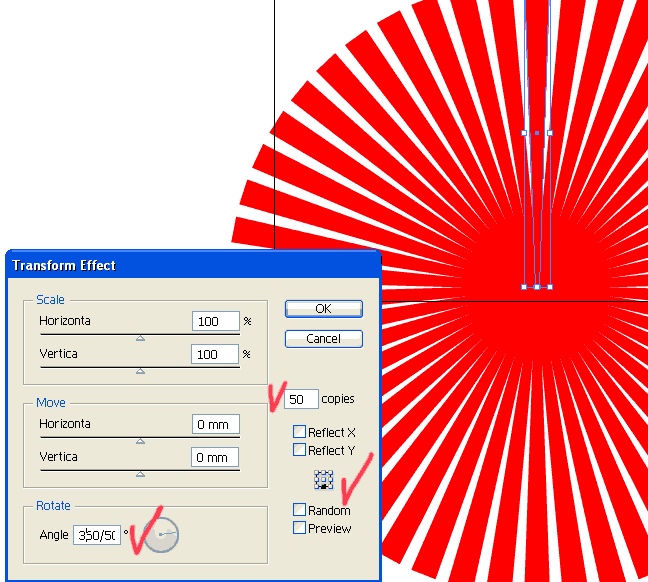Click the Move Horizontal mm field
Image resolution: width=648 pixels, height=582 pixels.
pyautogui.click(x=216, y=424)
